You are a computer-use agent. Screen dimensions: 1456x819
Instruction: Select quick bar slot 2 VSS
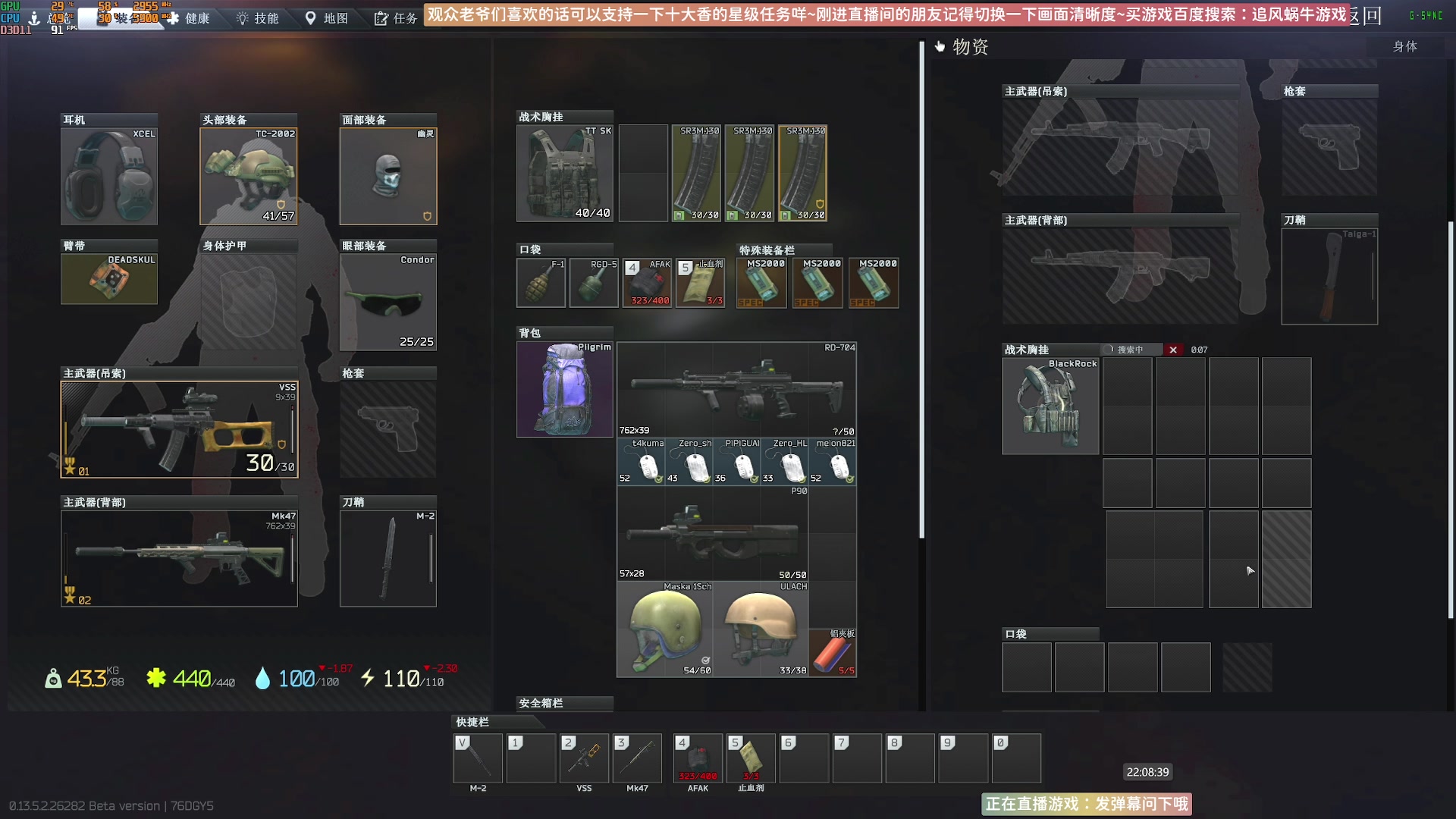(x=584, y=758)
